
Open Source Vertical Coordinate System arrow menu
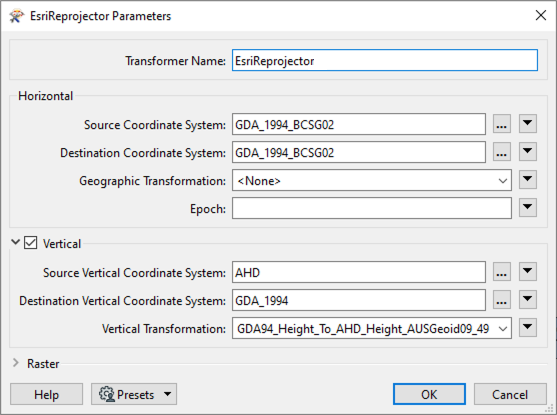tap(528, 271)
